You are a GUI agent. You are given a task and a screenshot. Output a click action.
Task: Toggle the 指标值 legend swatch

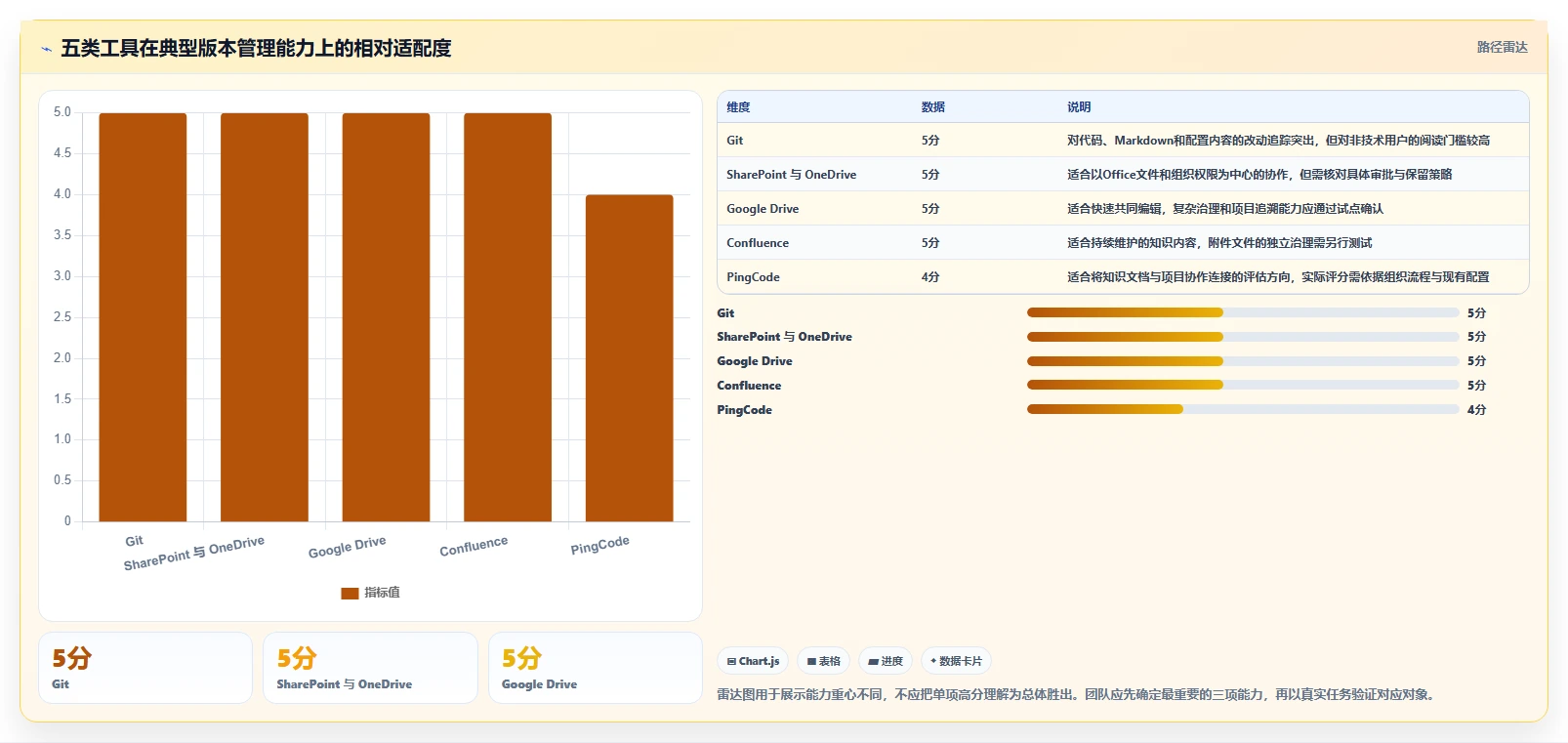[x=350, y=593]
